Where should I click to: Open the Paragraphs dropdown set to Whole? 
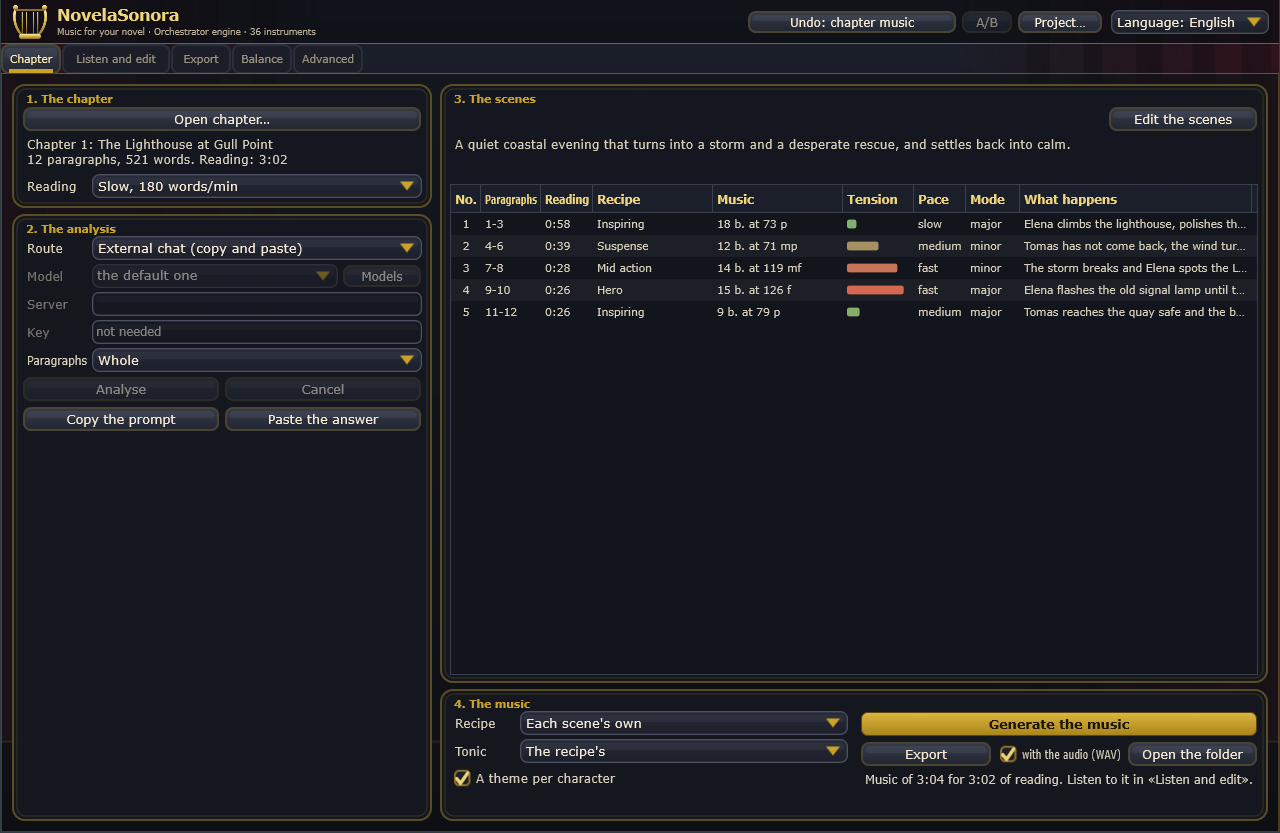(x=257, y=360)
